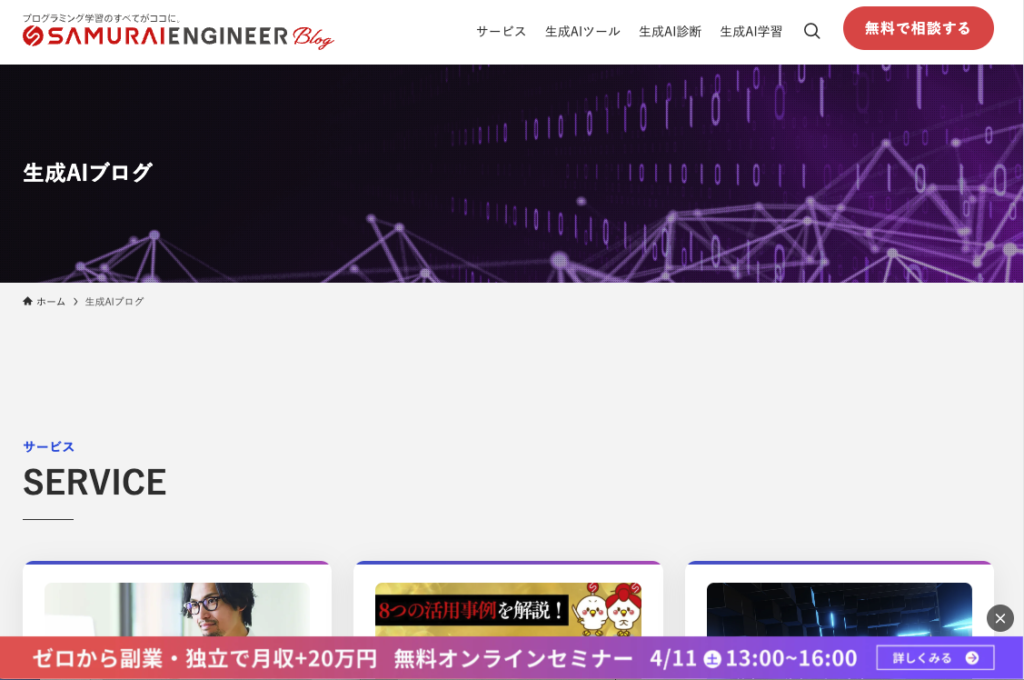The image size is (1024, 680).
Task: Open the 生成AIツール menu item
Action: [582, 31]
